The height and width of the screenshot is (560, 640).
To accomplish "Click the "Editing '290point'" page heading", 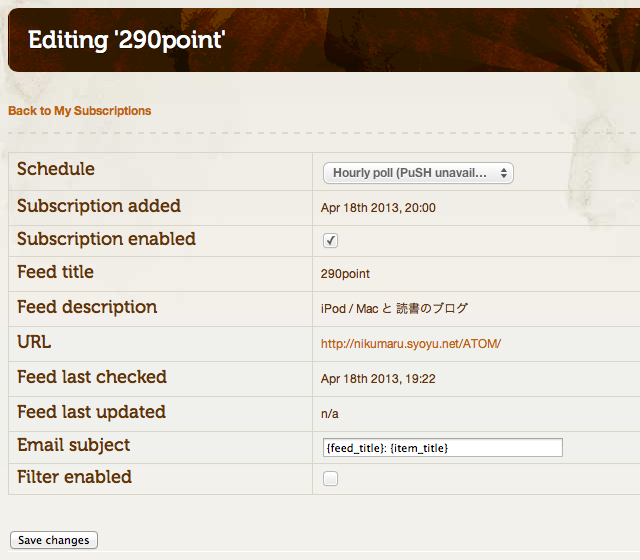I will click(x=127, y=40).
